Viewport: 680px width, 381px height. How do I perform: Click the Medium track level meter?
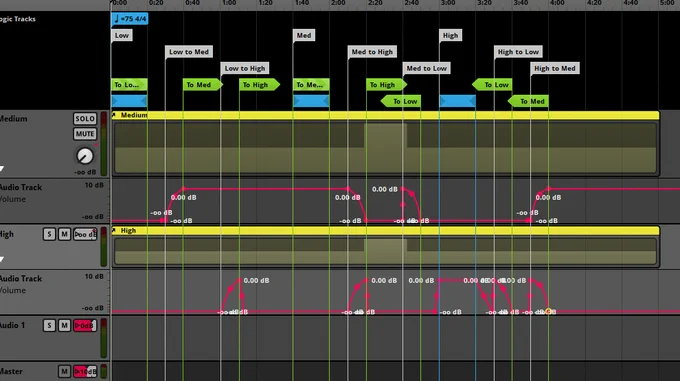pyautogui.click(x=104, y=144)
